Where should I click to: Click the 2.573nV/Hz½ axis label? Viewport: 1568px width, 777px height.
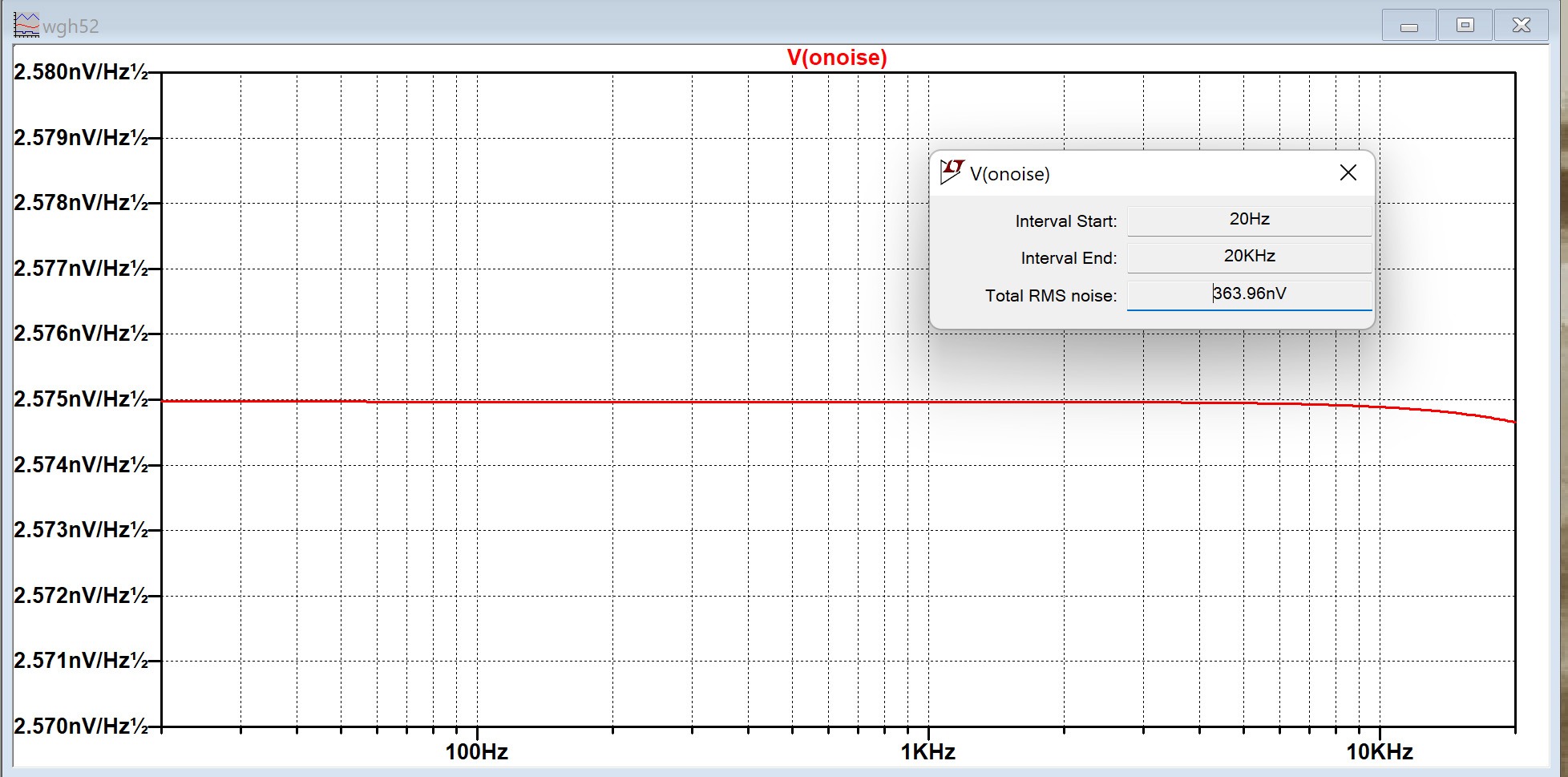(81, 530)
